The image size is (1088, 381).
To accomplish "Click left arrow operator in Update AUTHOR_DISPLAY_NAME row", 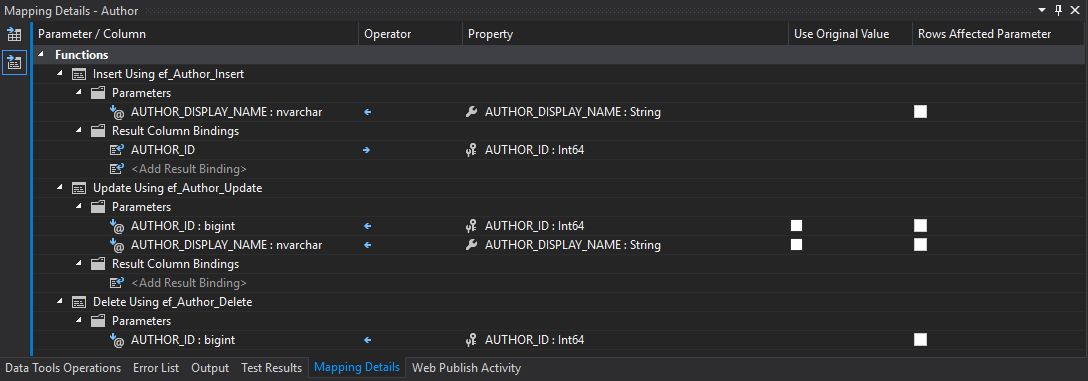I will 367,245.
